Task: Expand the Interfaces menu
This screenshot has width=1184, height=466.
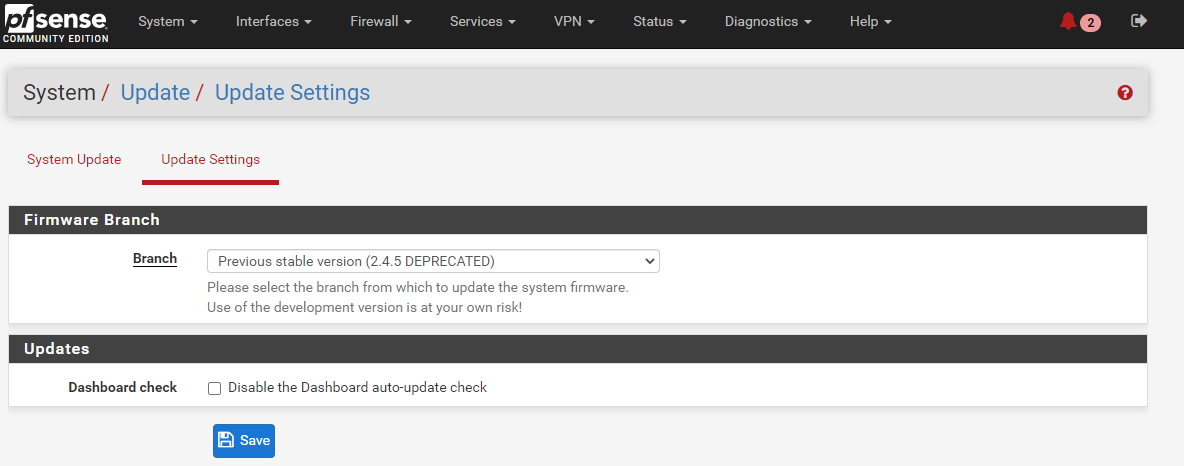Action: click(x=273, y=22)
